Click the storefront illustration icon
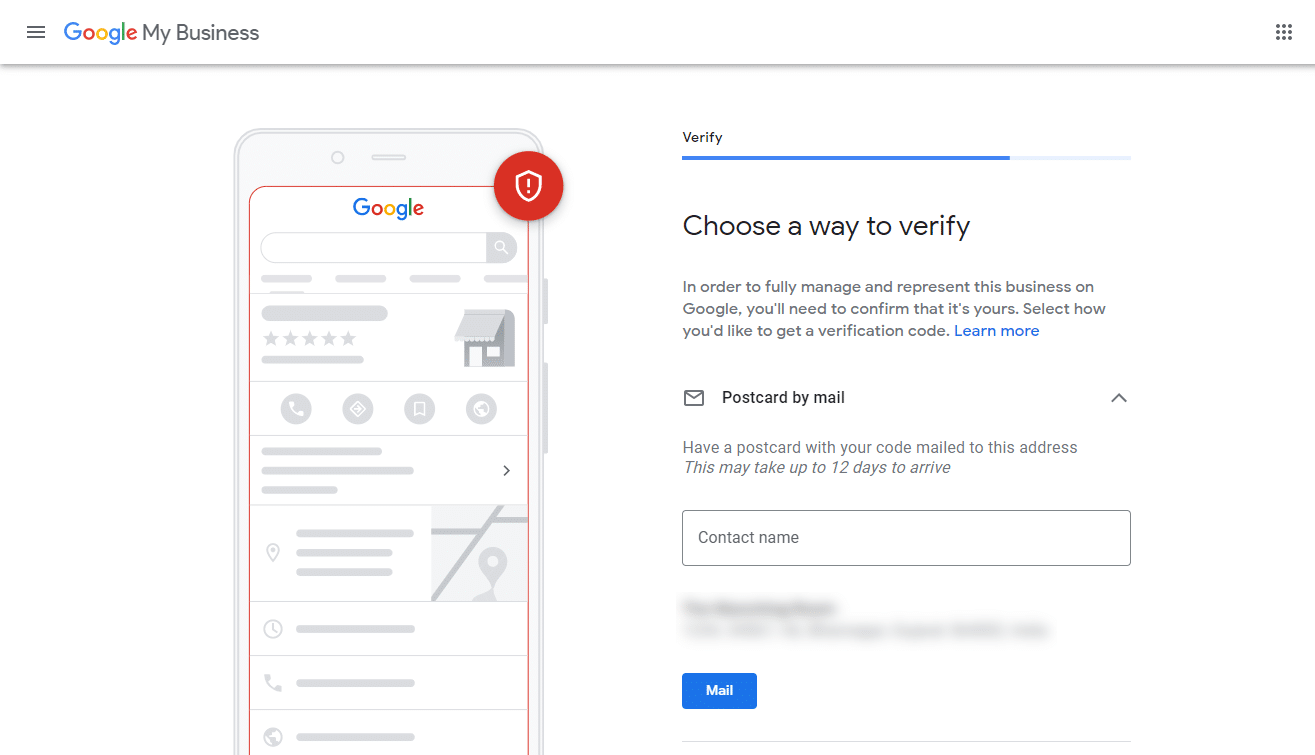The height and width of the screenshot is (755, 1315). click(485, 338)
